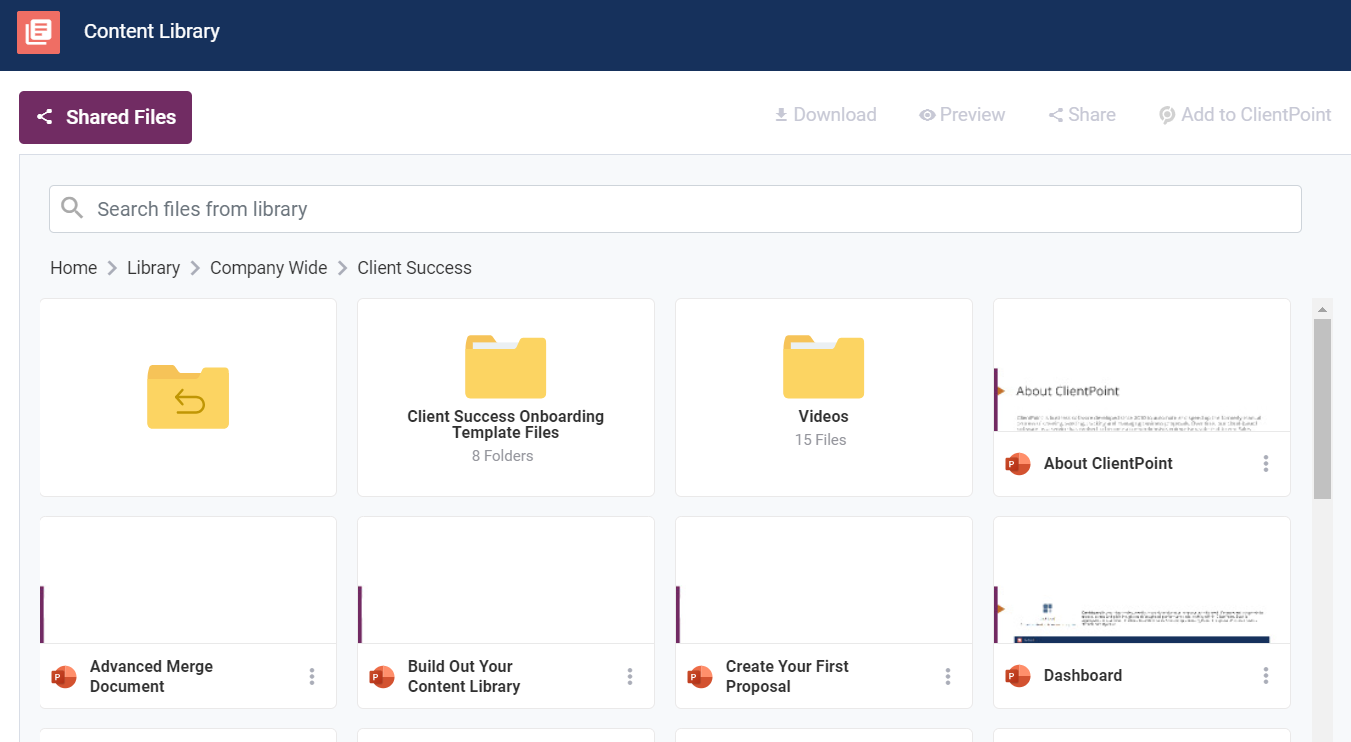This screenshot has height=742, width=1351.
Task: Click Add to ClientPoint action
Action: (x=1245, y=115)
